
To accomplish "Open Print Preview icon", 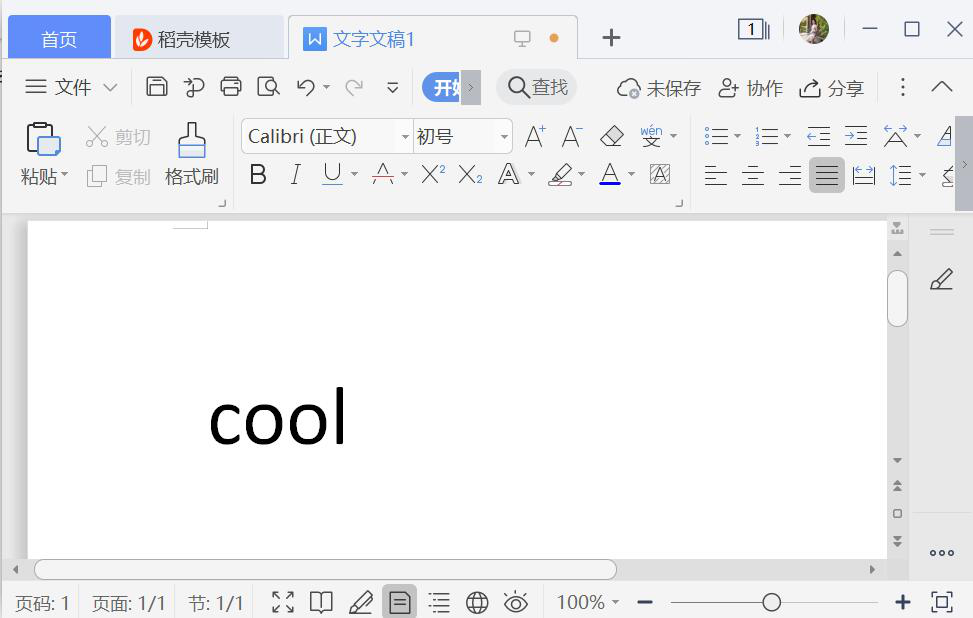I will [268, 87].
